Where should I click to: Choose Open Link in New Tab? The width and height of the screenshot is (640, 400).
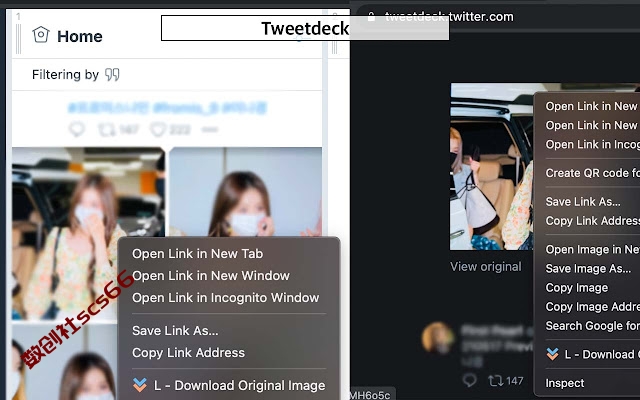pos(197,253)
